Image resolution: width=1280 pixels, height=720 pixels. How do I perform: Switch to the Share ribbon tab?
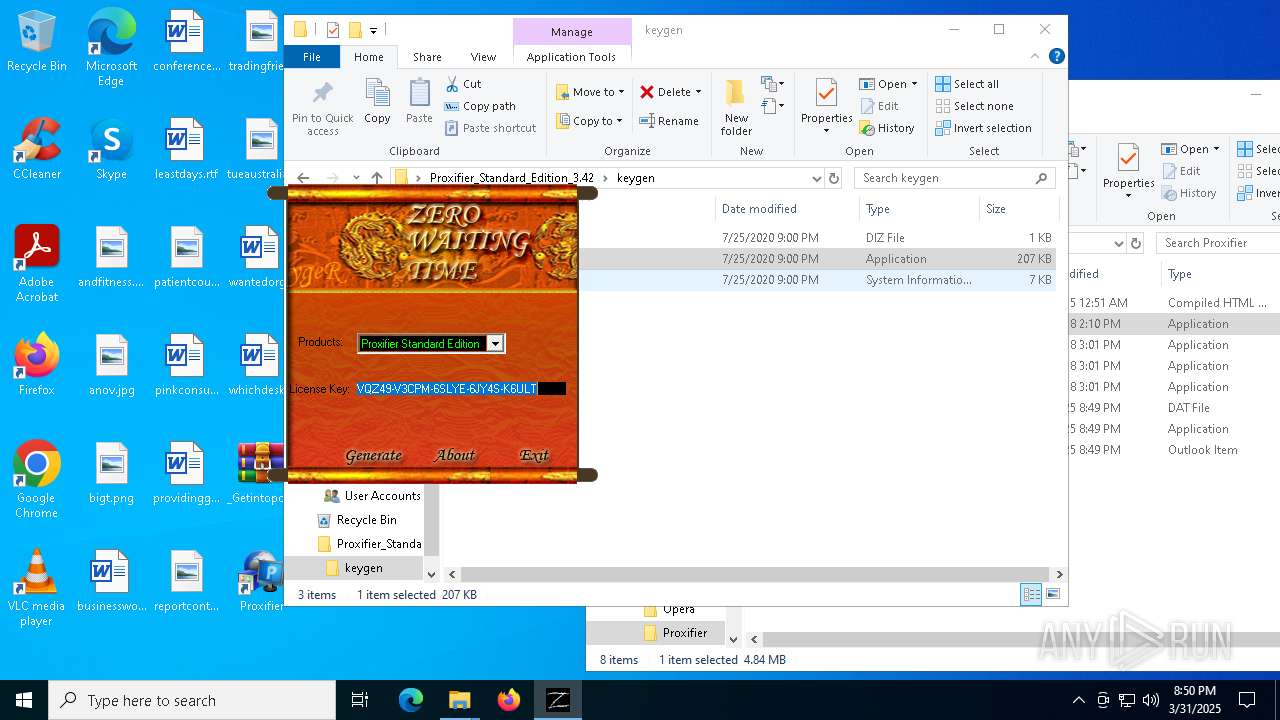427,57
